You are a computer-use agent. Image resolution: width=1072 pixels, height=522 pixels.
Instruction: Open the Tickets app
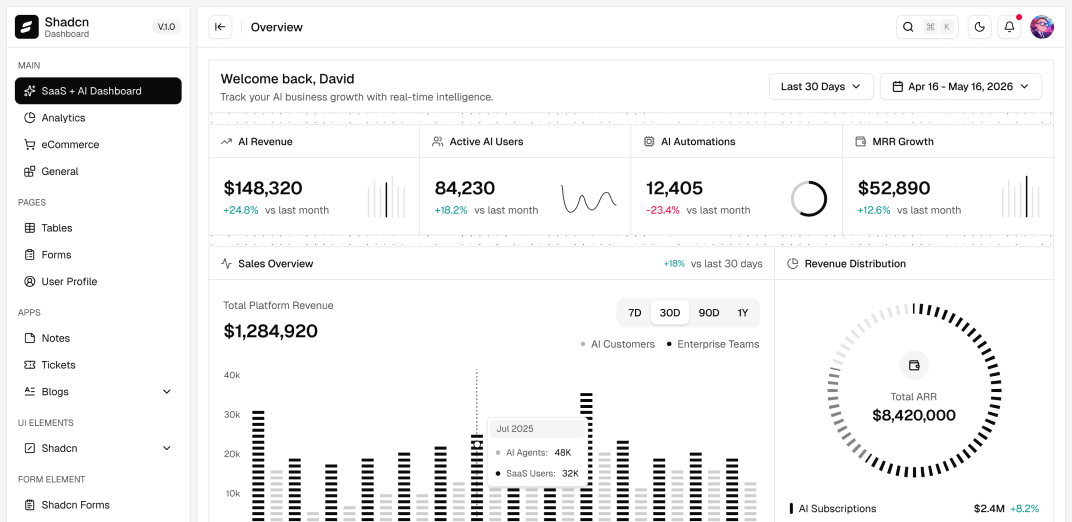[x=98, y=365]
